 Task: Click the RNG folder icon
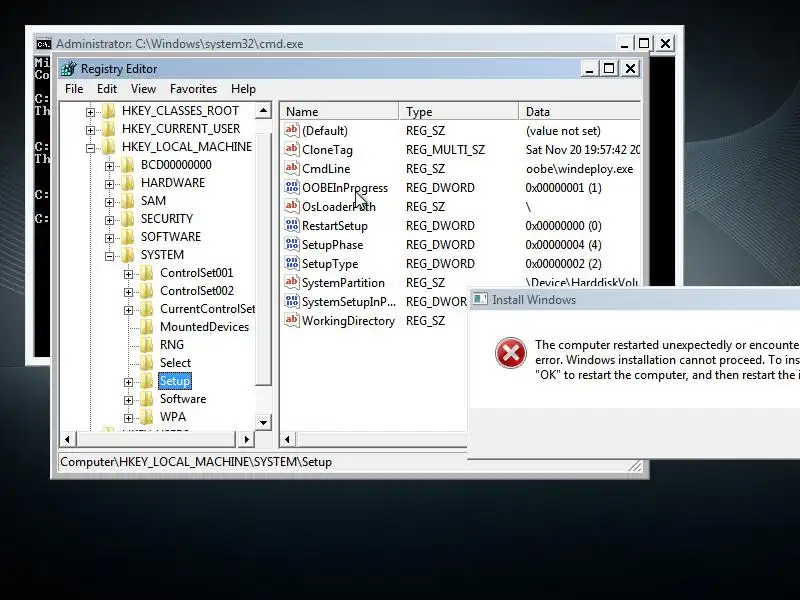coord(146,345)
